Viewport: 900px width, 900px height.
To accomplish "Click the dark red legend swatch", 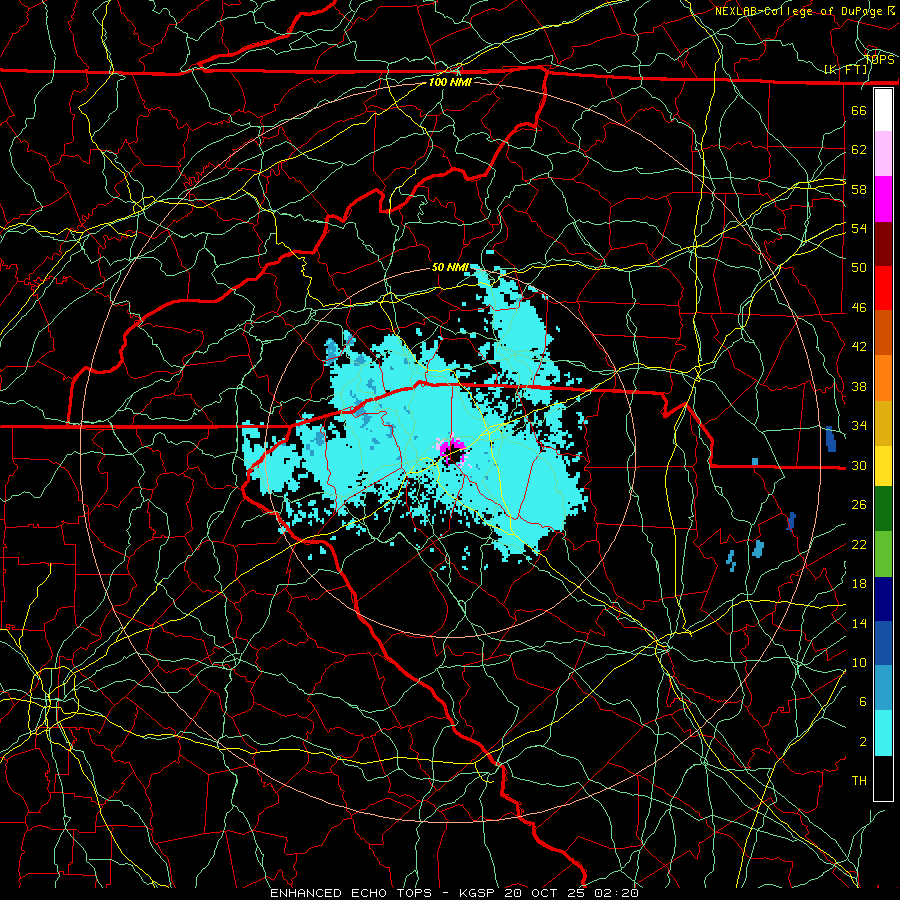I will click(883, 243).
